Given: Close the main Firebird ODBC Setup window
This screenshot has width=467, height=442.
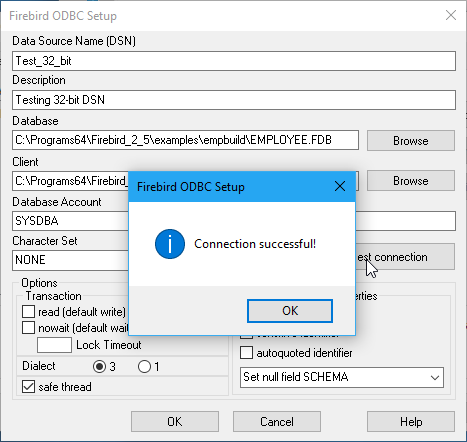Looking at the screenshot, I should coord(451,15).
